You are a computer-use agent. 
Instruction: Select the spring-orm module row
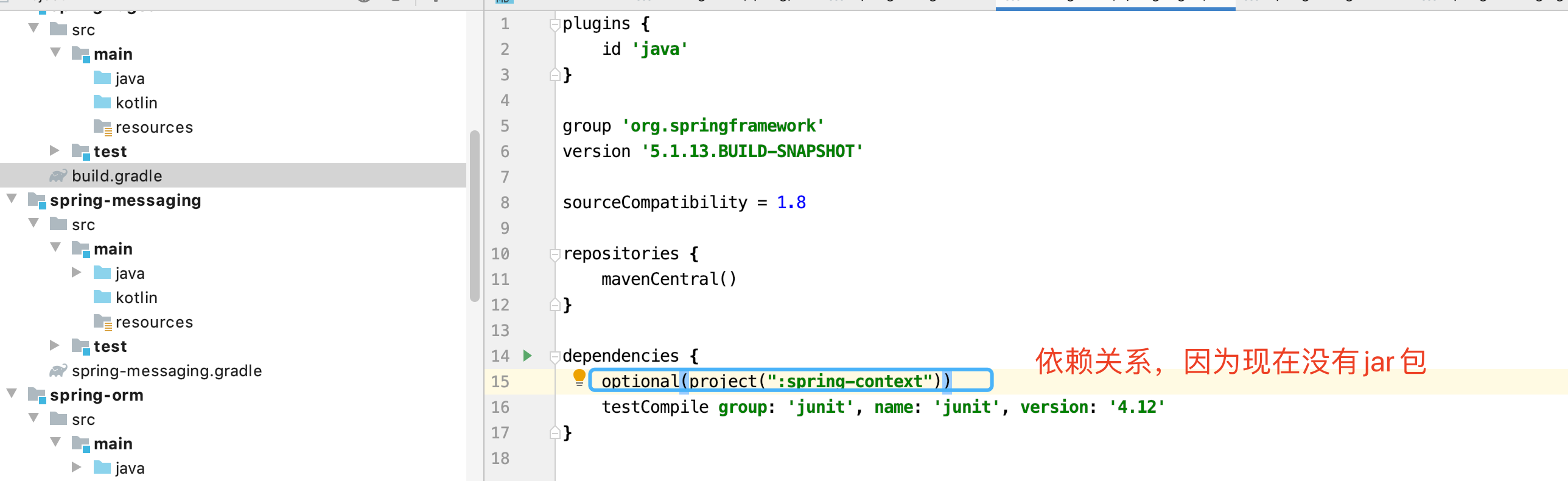coord(233,395)
